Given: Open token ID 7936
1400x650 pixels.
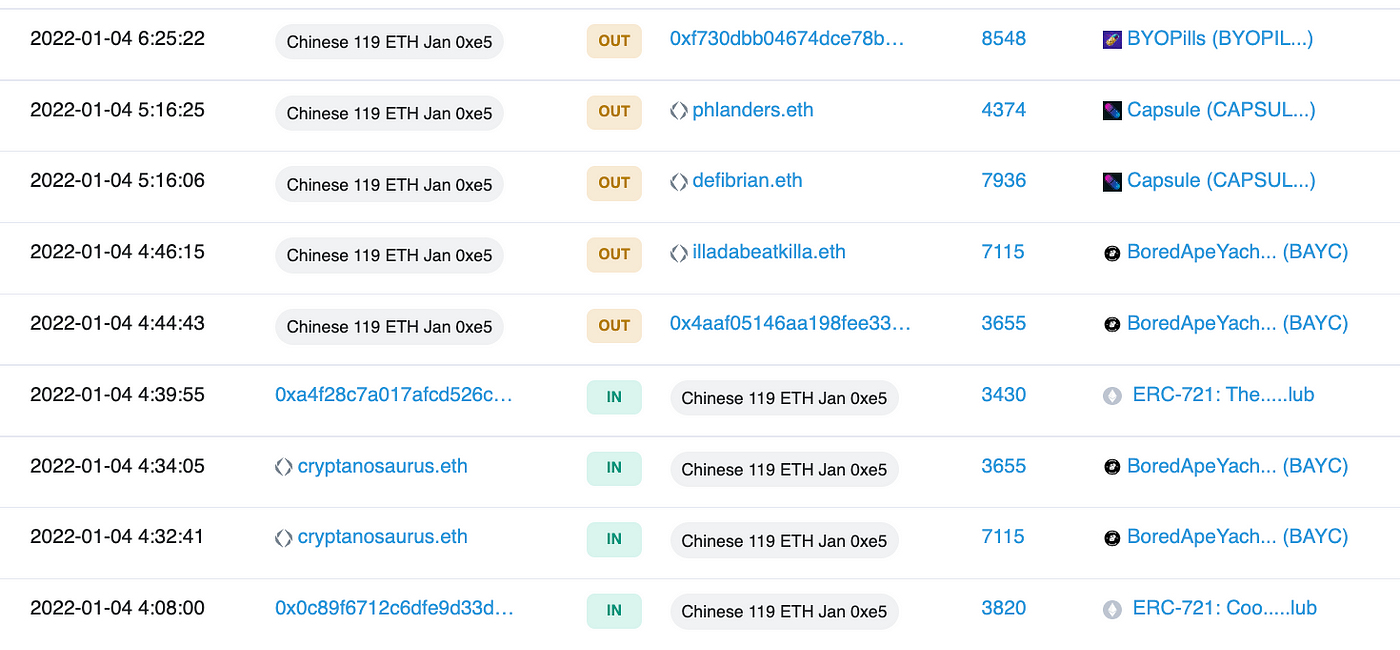Looking at the screenshot, I should click(x=1004, y=181).
